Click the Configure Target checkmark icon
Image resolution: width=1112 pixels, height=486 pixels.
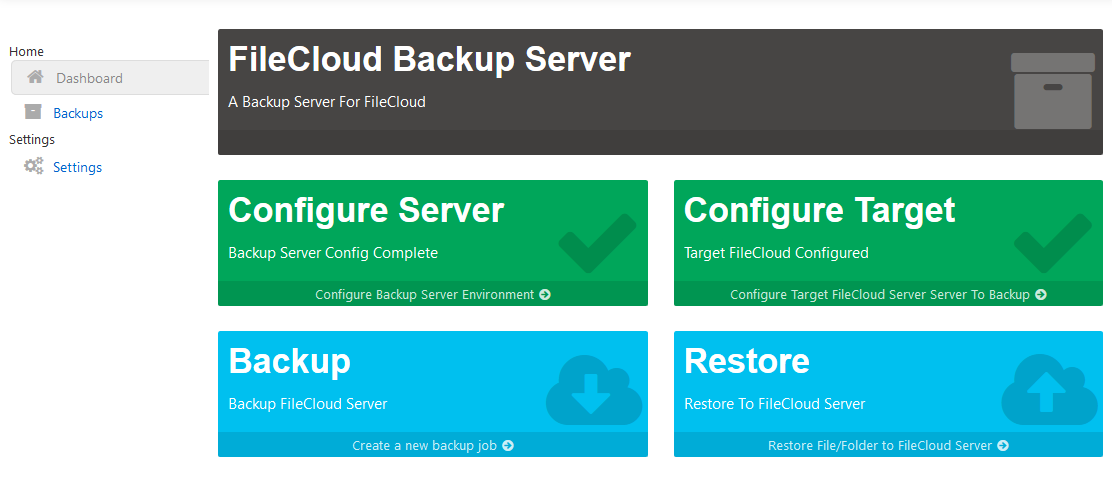pos(1052,243)
